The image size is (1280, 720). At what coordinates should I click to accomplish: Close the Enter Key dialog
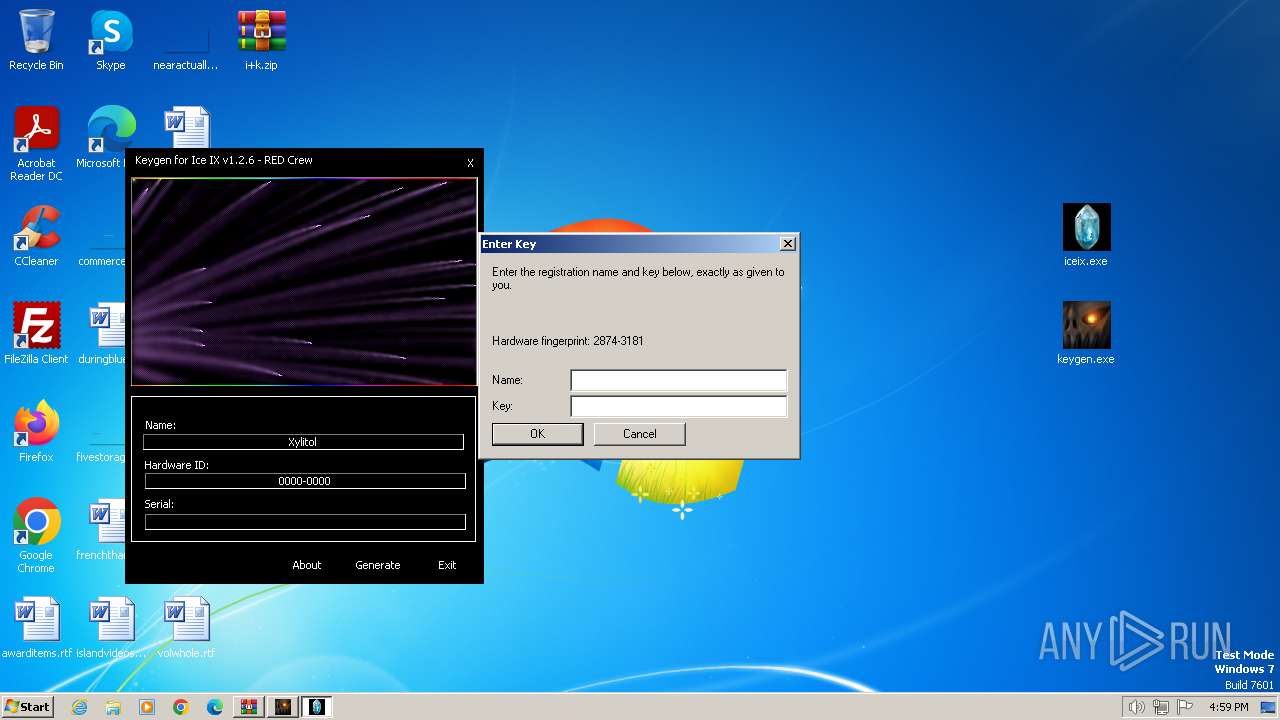pos(788,243)
